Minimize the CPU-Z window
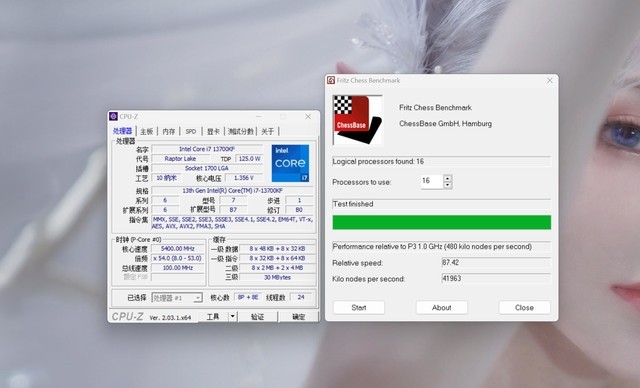This screenshot has width=640, height=388. [x=258, y=117]
